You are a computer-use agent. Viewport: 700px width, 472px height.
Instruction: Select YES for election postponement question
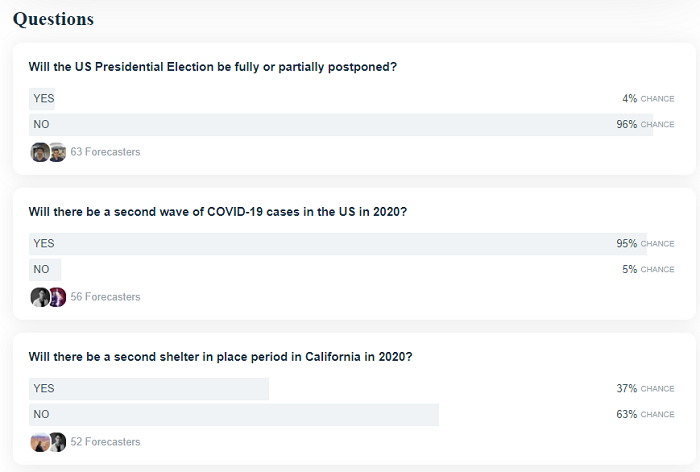point(352,99)
